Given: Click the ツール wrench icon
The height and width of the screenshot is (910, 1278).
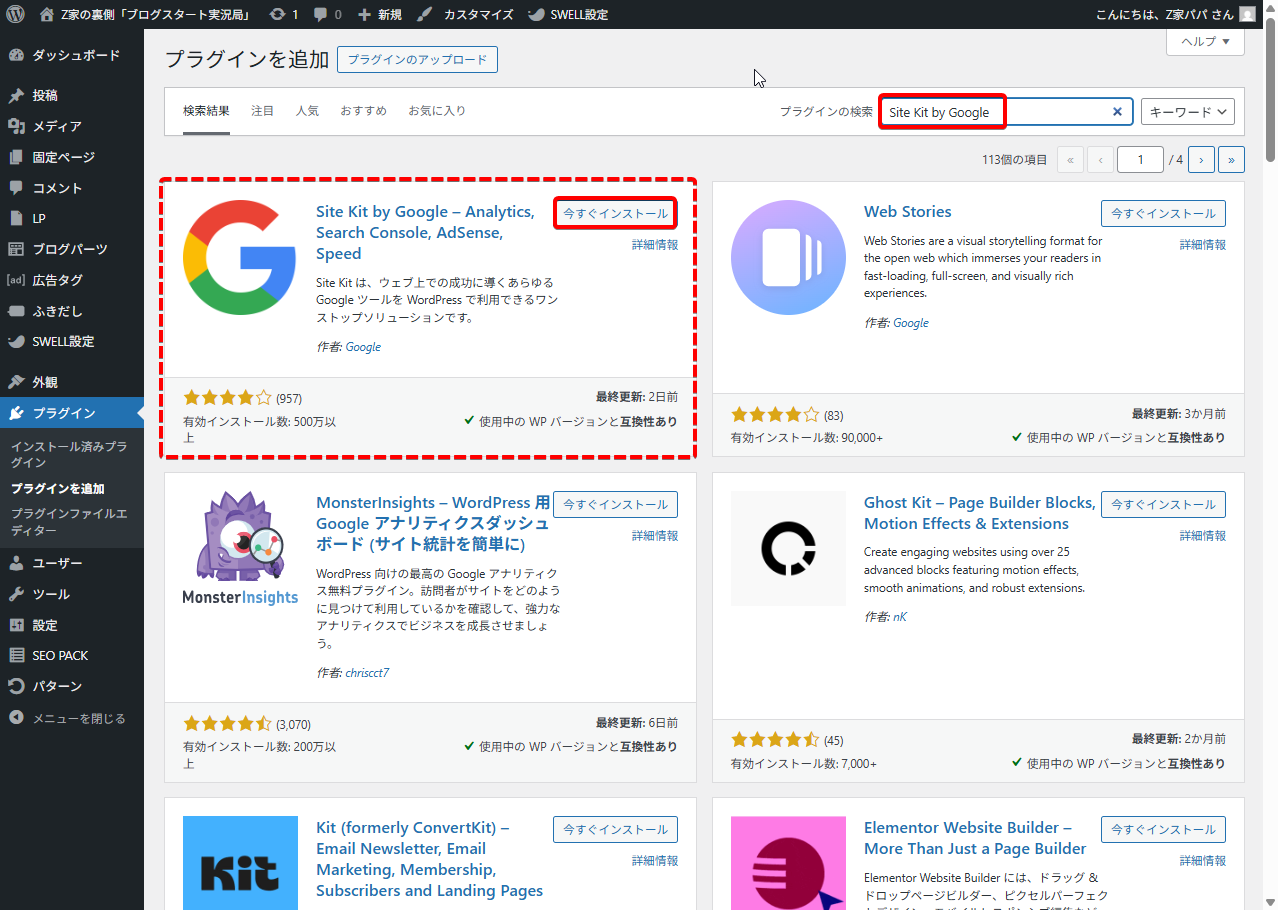Looking at the screenshot, I should click(x=16, y=595).
